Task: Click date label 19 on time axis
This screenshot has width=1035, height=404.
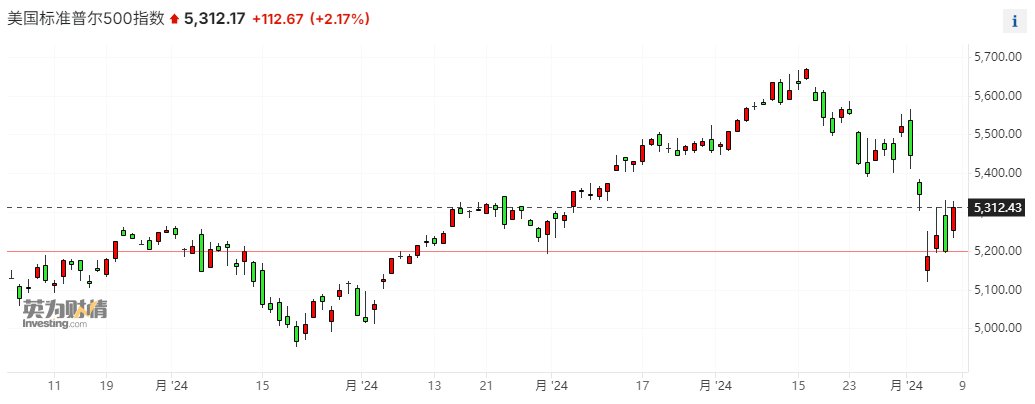Action: click(x=107, y=385)
